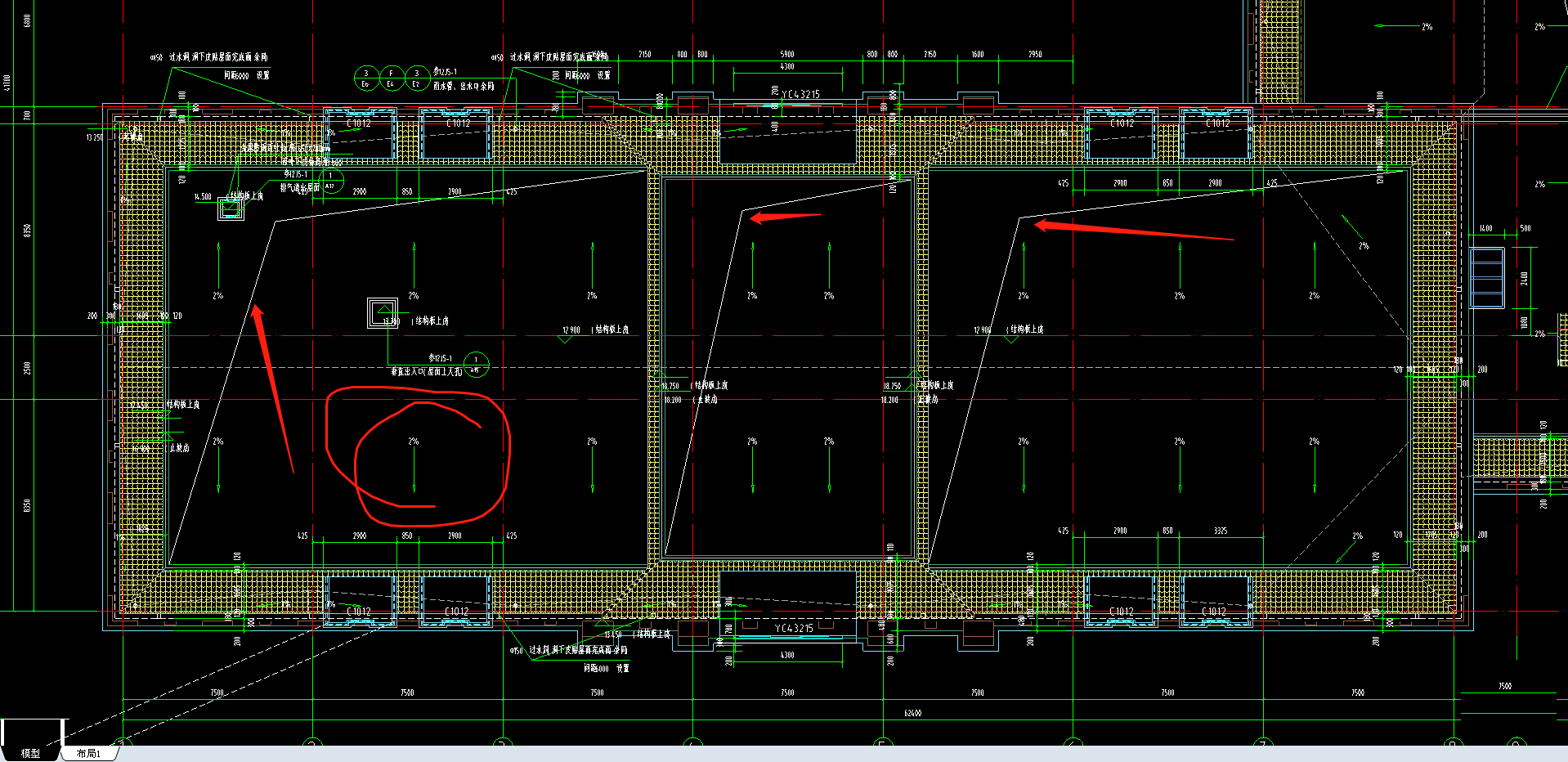Viewport: 1568px width, 762px height.
Task: Select the 62400 overall dimension text
Action: [913, 713]
